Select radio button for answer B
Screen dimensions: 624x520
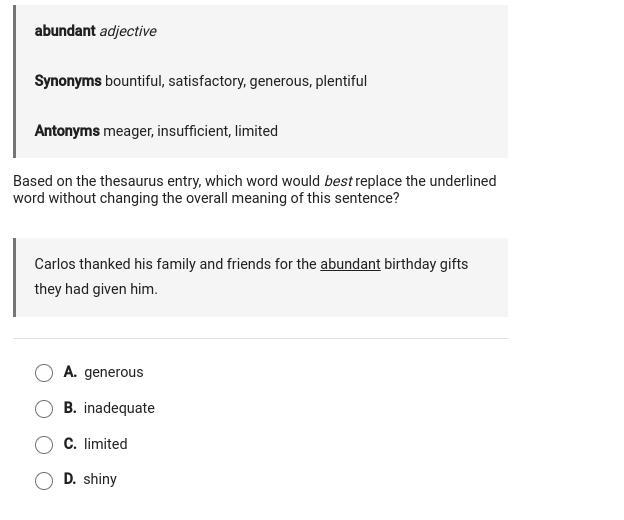tap(44, 409)
